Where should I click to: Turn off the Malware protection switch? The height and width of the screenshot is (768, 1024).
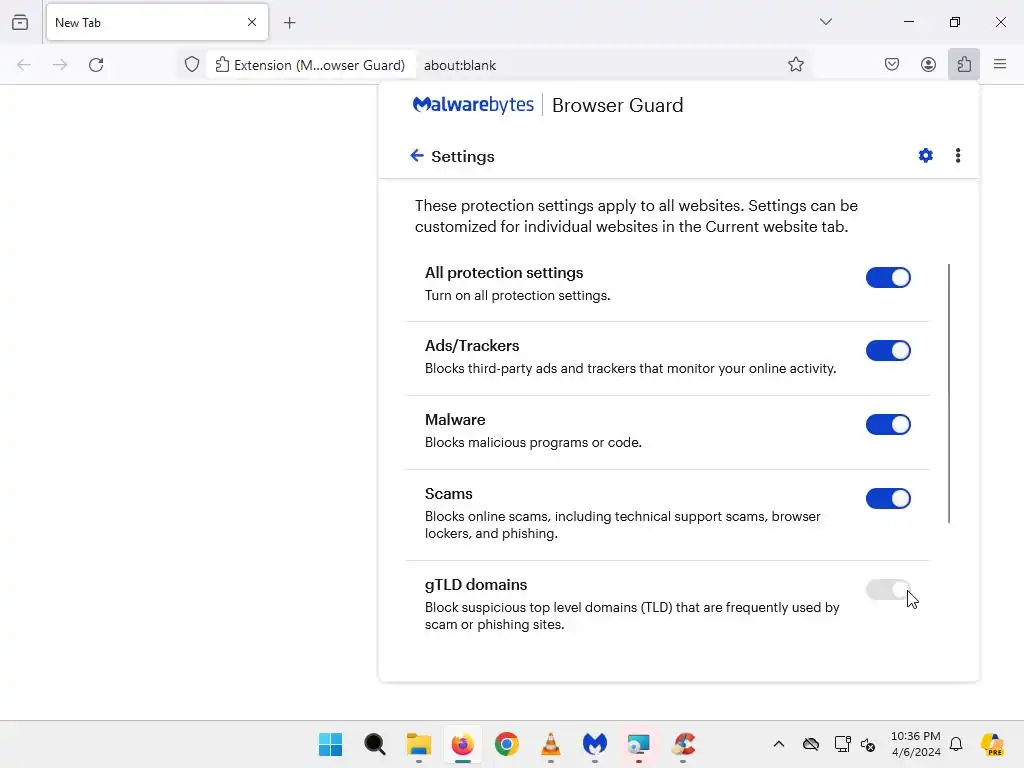(888, 424)
